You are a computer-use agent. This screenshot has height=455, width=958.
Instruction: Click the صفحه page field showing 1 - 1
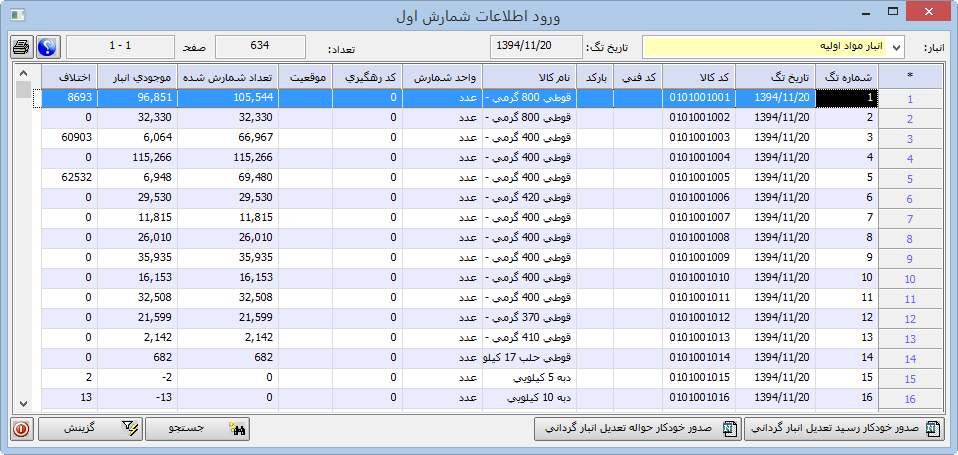tap(121, 47)
